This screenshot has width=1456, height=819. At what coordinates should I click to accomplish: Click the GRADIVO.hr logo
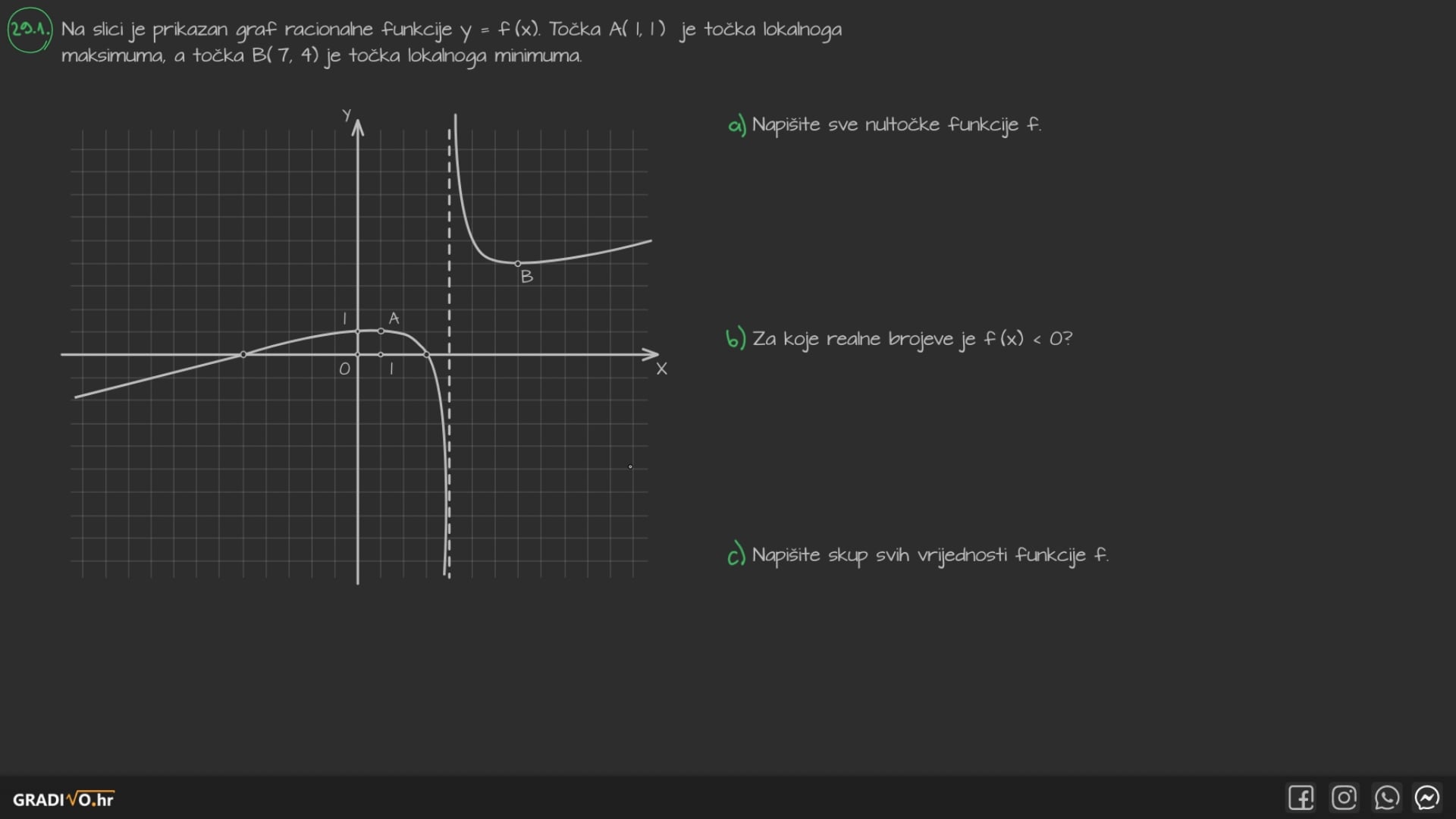(x=64, y=799)
